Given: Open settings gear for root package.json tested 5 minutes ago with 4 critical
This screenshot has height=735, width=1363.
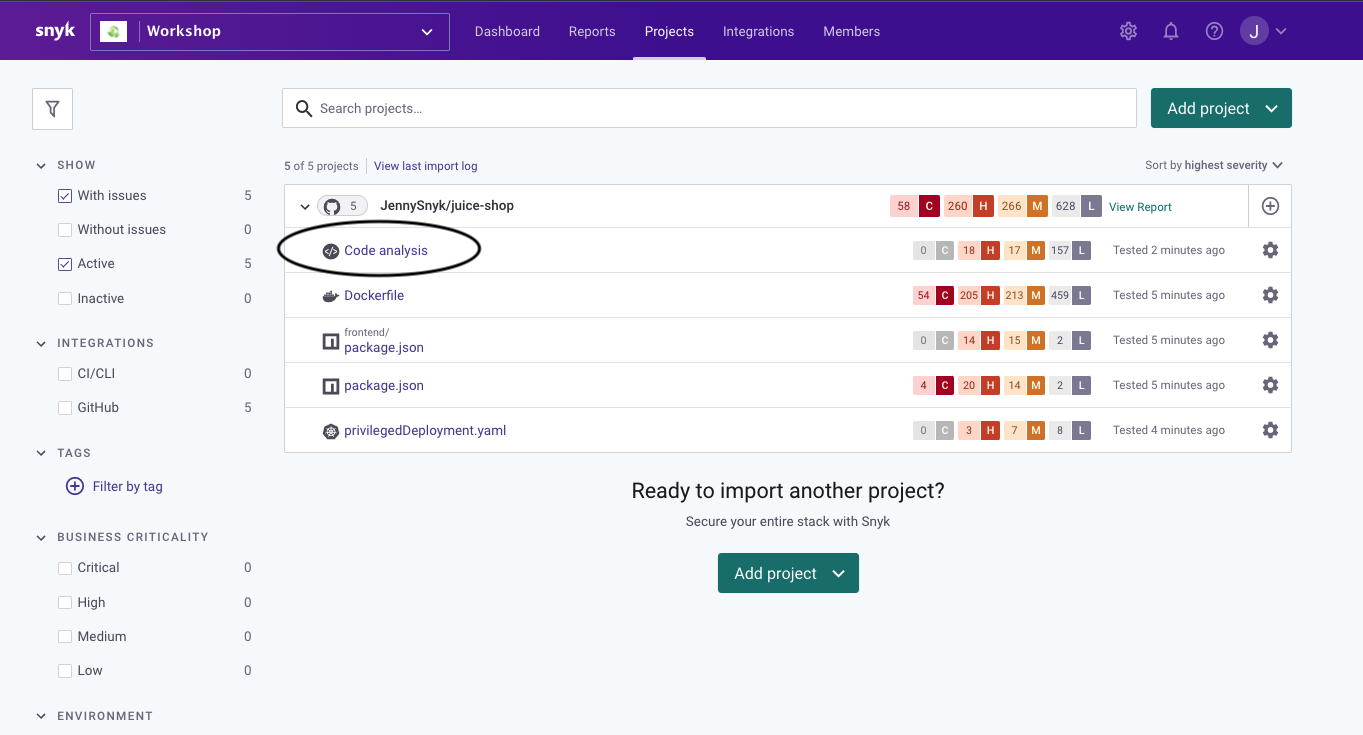Looking at the screenshot, I should 1270,385.
